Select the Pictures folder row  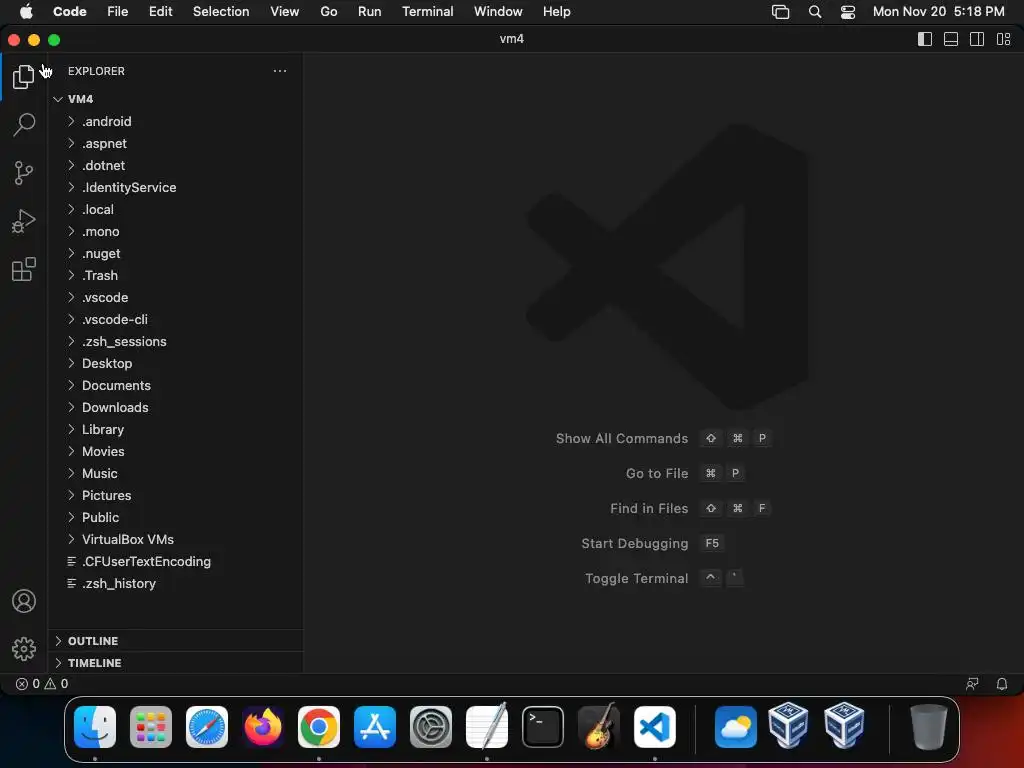coord(176,495)
